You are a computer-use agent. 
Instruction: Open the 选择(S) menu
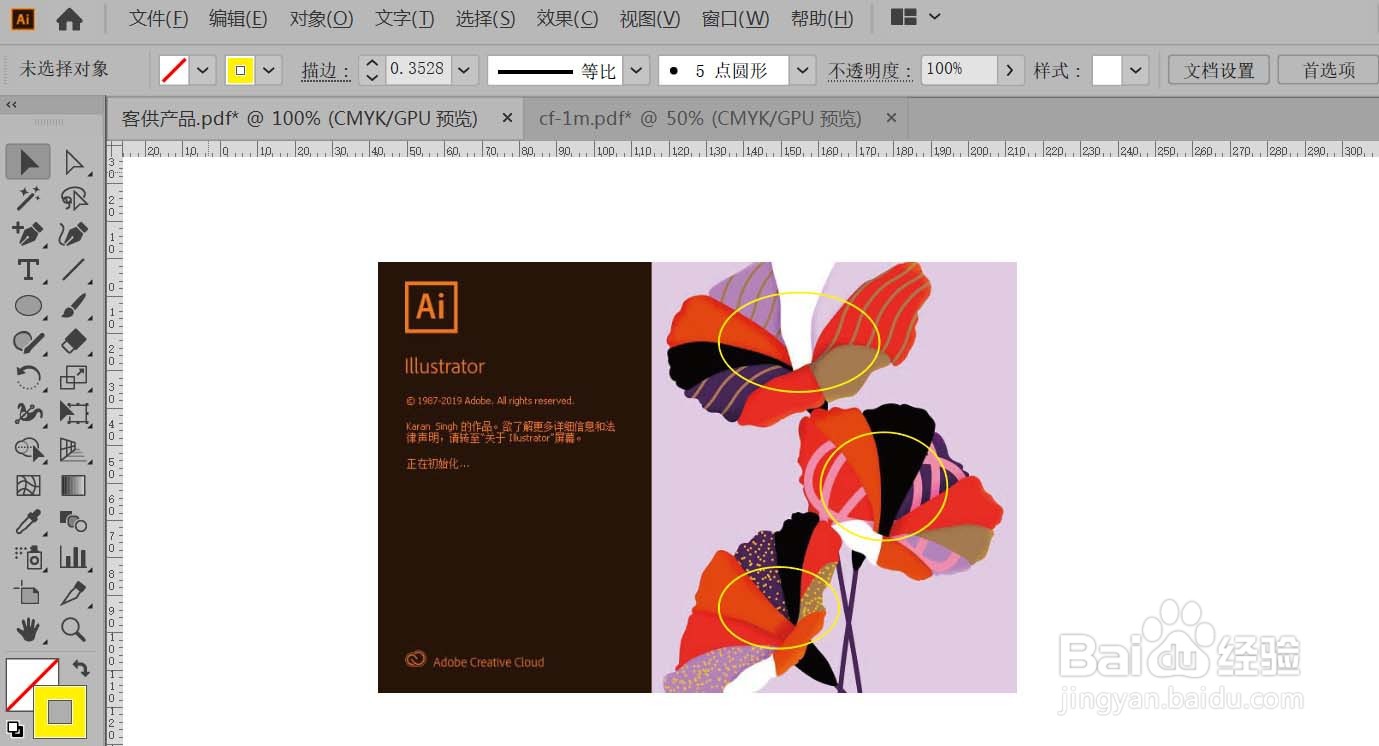click(x=485, y=19)
